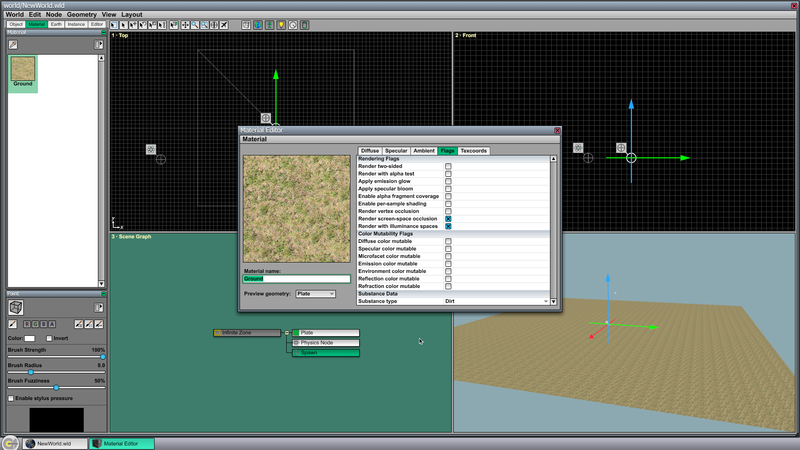Open the Geometry menu

click(x=82, y=14)
